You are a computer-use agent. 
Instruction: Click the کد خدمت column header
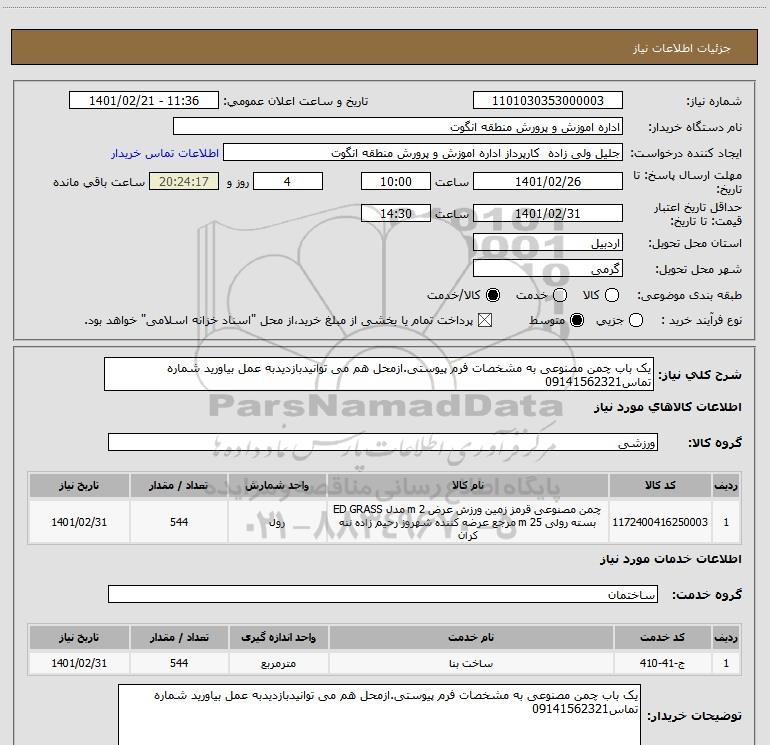coord(662,637)
